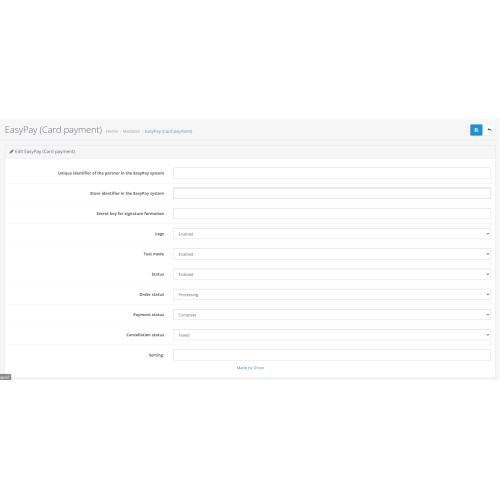Screen dimensions: 500x500
Task: Expand the Payment status dropdown
Action: click(x=332, y=314)
